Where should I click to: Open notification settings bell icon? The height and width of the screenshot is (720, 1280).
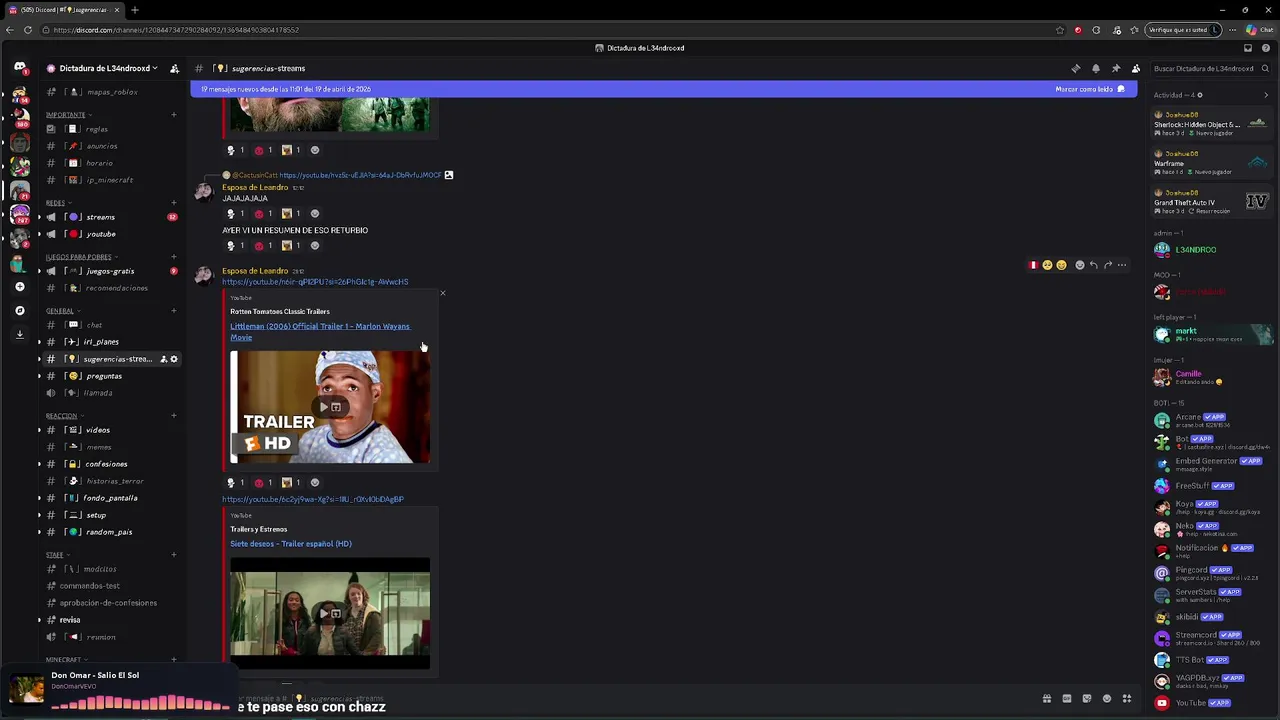1096,69
